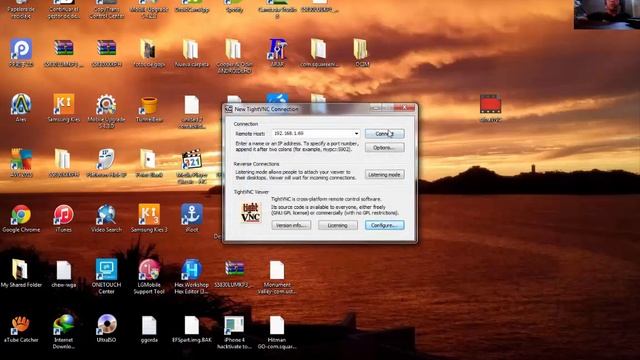Image resolution: width=640 pixels, height=360 pixels.
Task: Select the LGMobile Support Tool icon
Action: [x=149, y=277]
